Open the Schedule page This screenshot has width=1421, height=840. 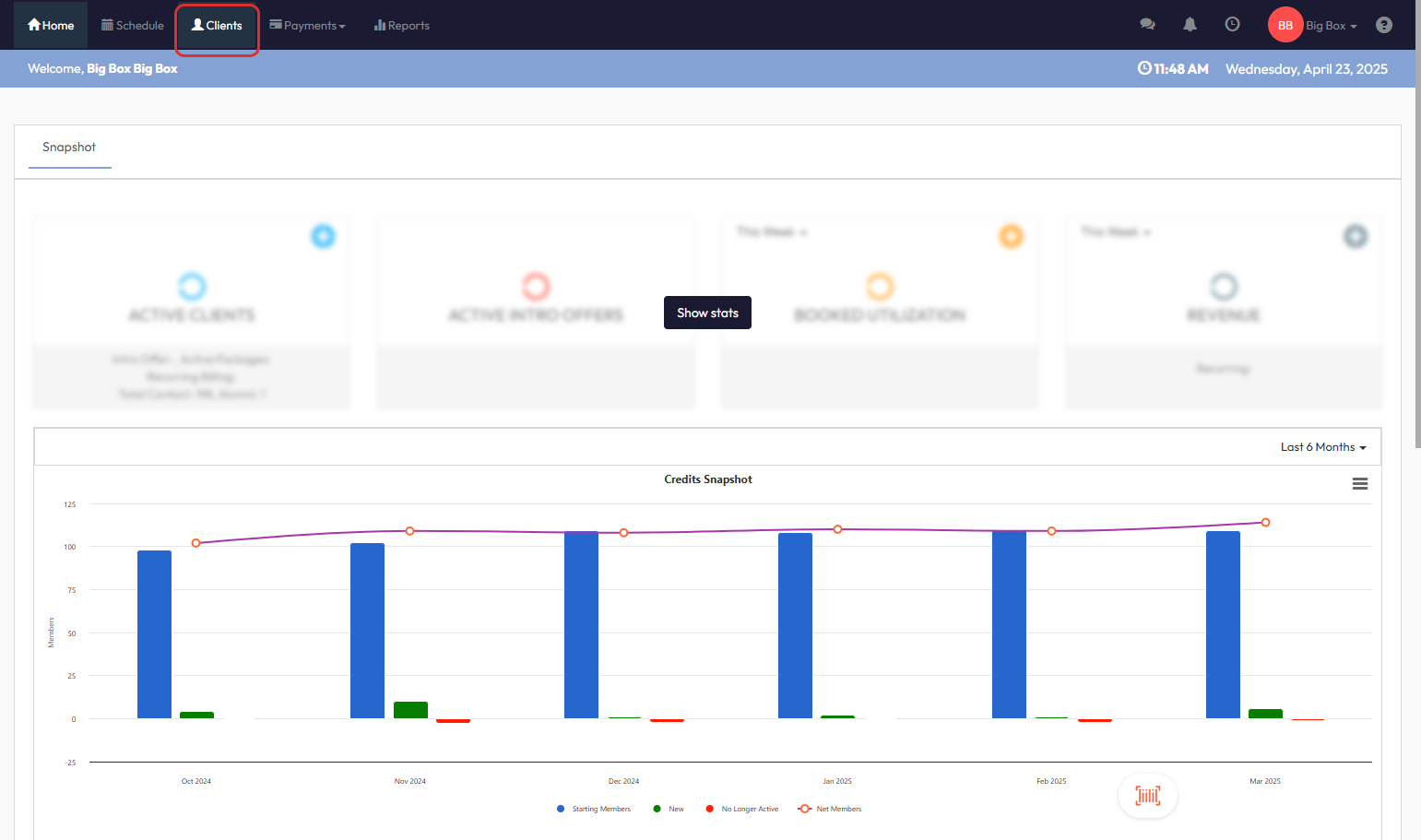pyautogui.click(x=133, y=26)
